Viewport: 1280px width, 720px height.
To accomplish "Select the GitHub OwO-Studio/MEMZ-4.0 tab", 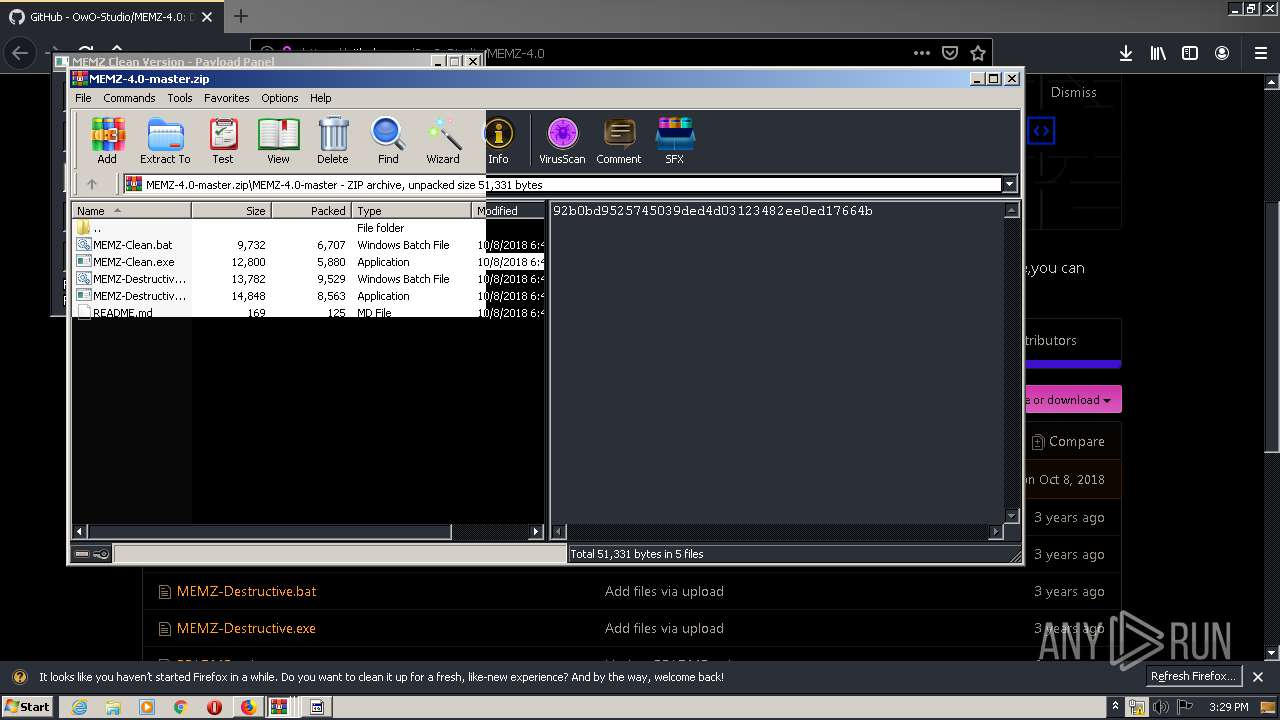I will pyautogui.click(x=112, y=17).
